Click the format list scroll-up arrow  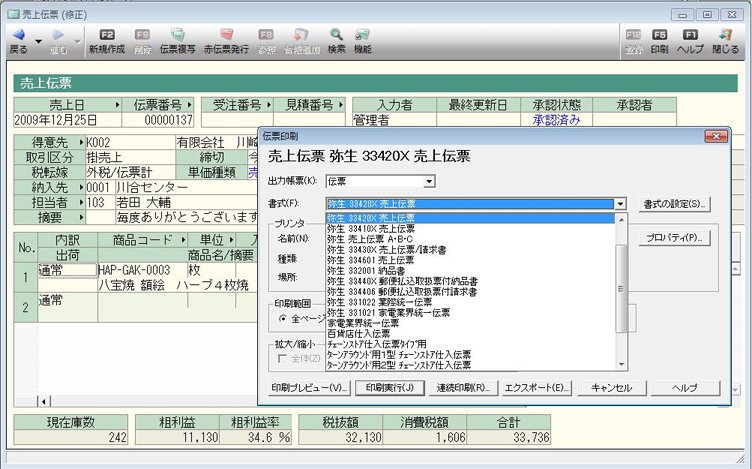point(621,220)
